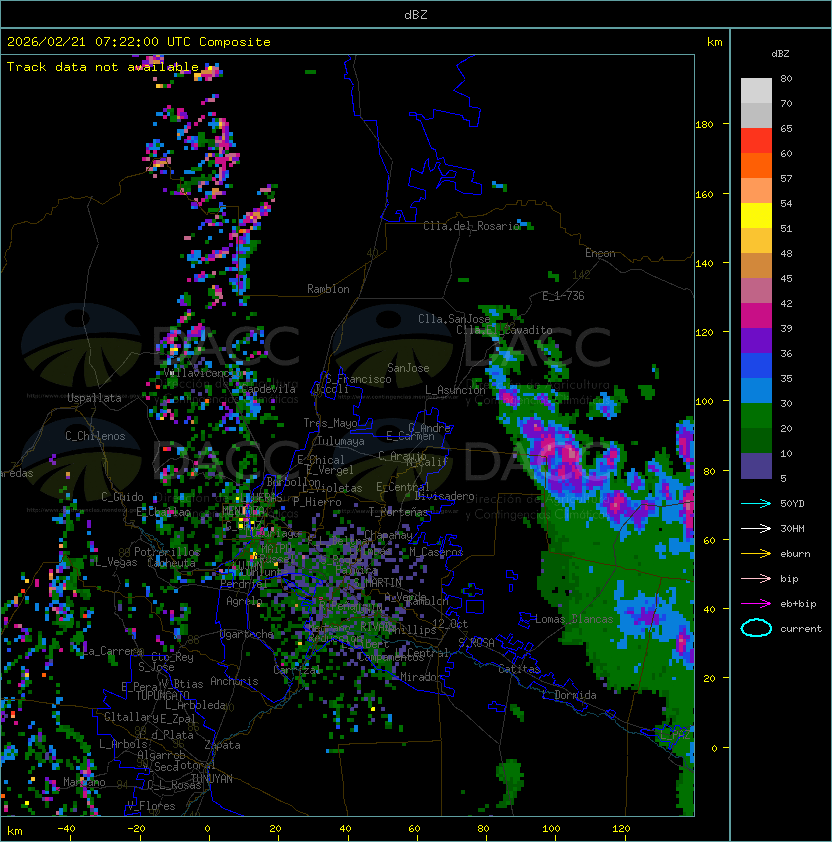Click the 'L_Vegas' map label
Viewport: 832px width, 842px height.
coord(116,562)
